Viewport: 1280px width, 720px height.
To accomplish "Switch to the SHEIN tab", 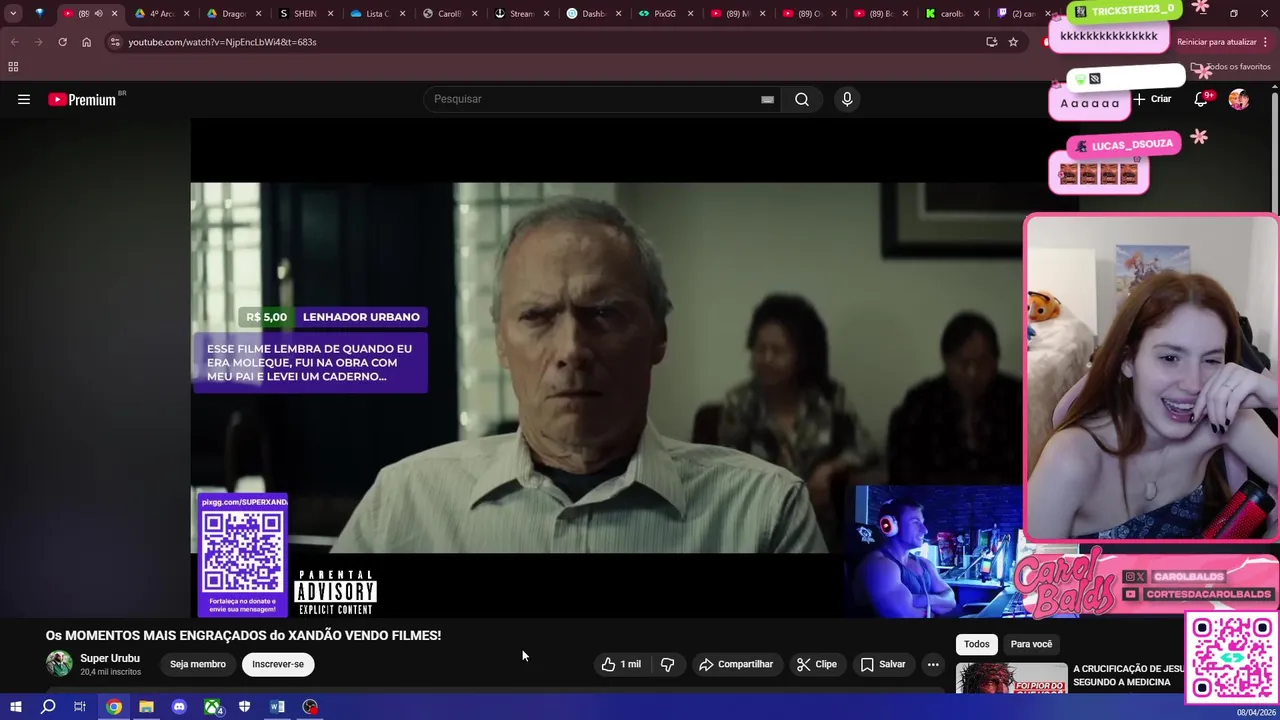I will pos(306,14).
